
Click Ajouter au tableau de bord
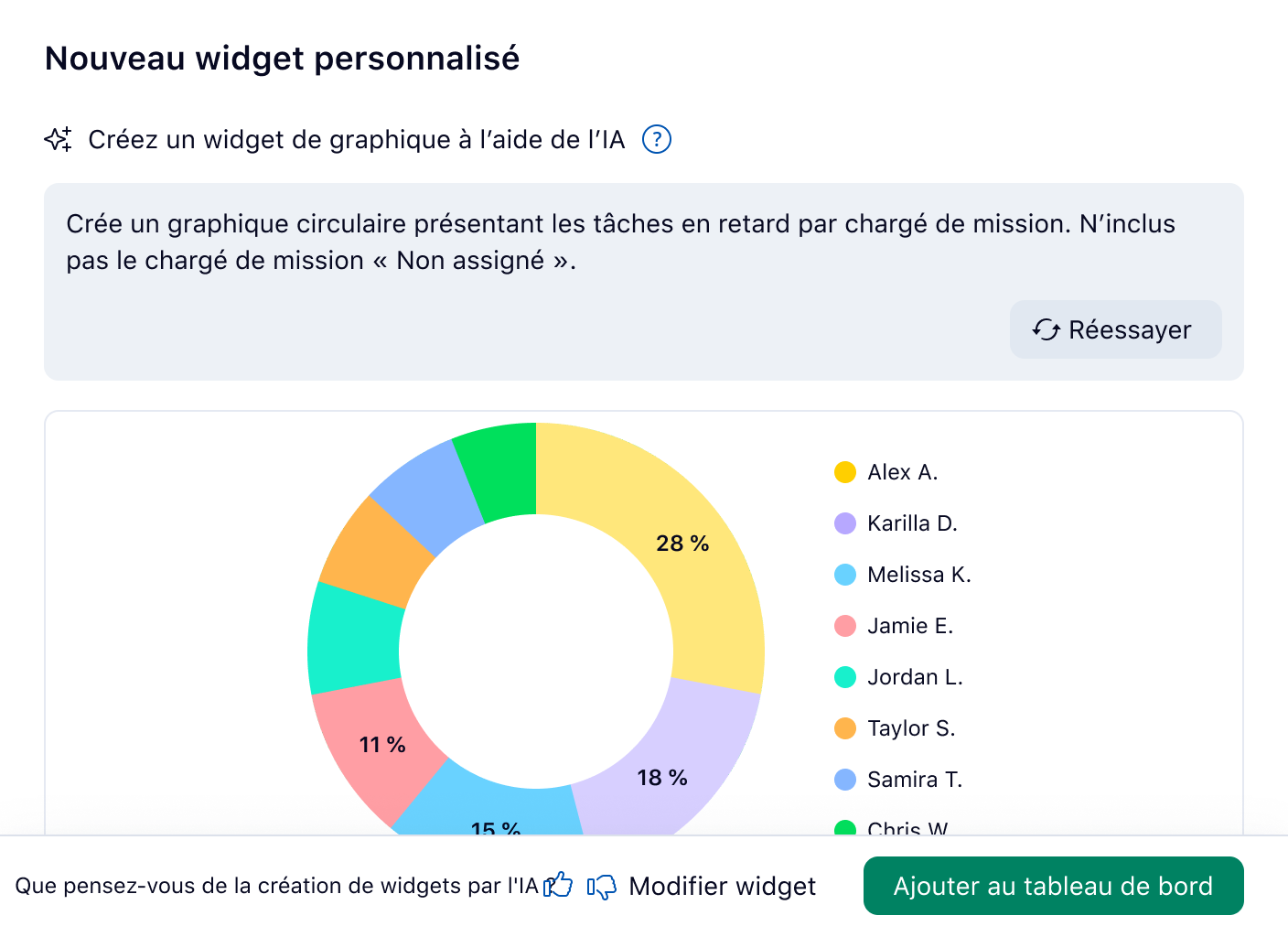pos(1053,886)
